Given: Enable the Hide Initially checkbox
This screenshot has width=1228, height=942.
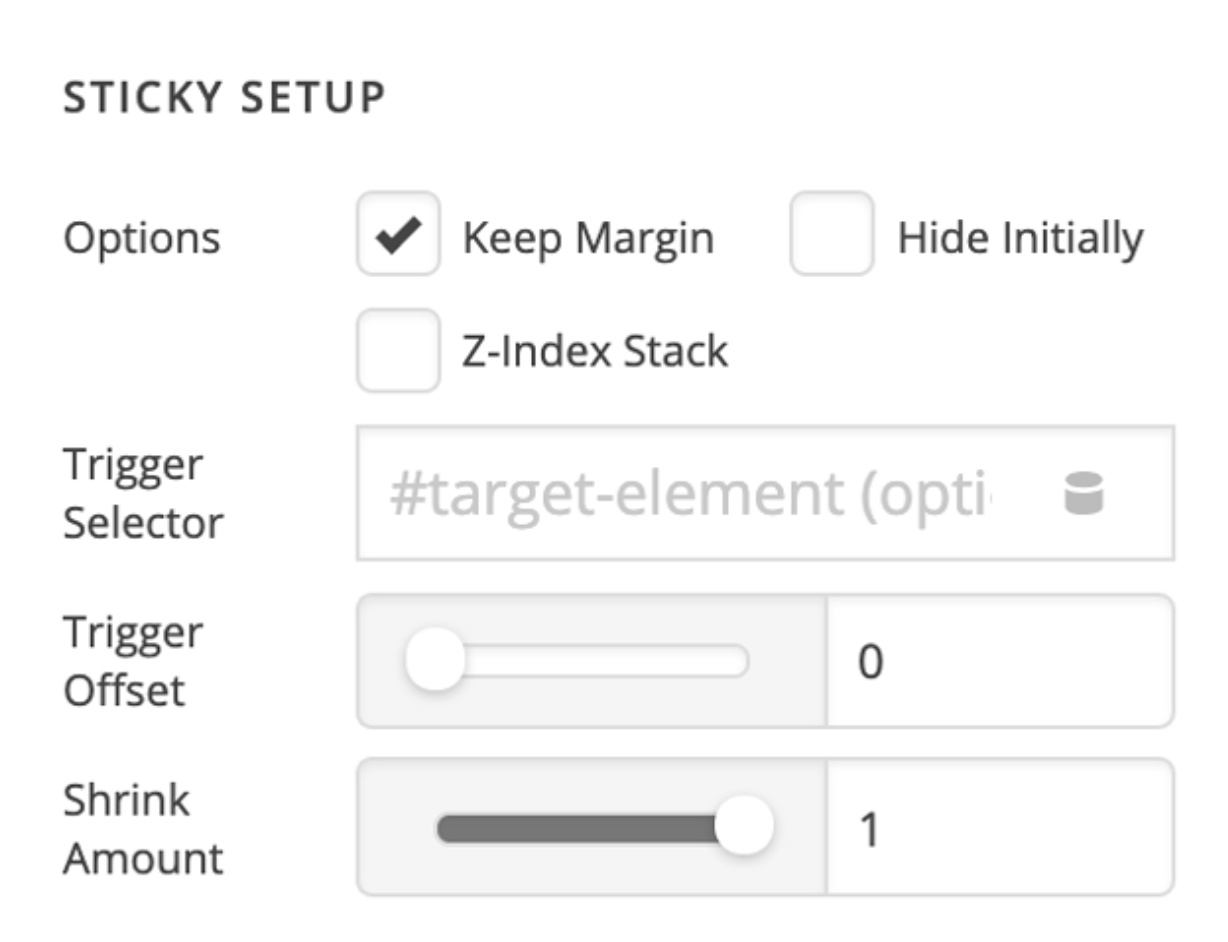Looking at the screenshot, I should pos(831,234).
